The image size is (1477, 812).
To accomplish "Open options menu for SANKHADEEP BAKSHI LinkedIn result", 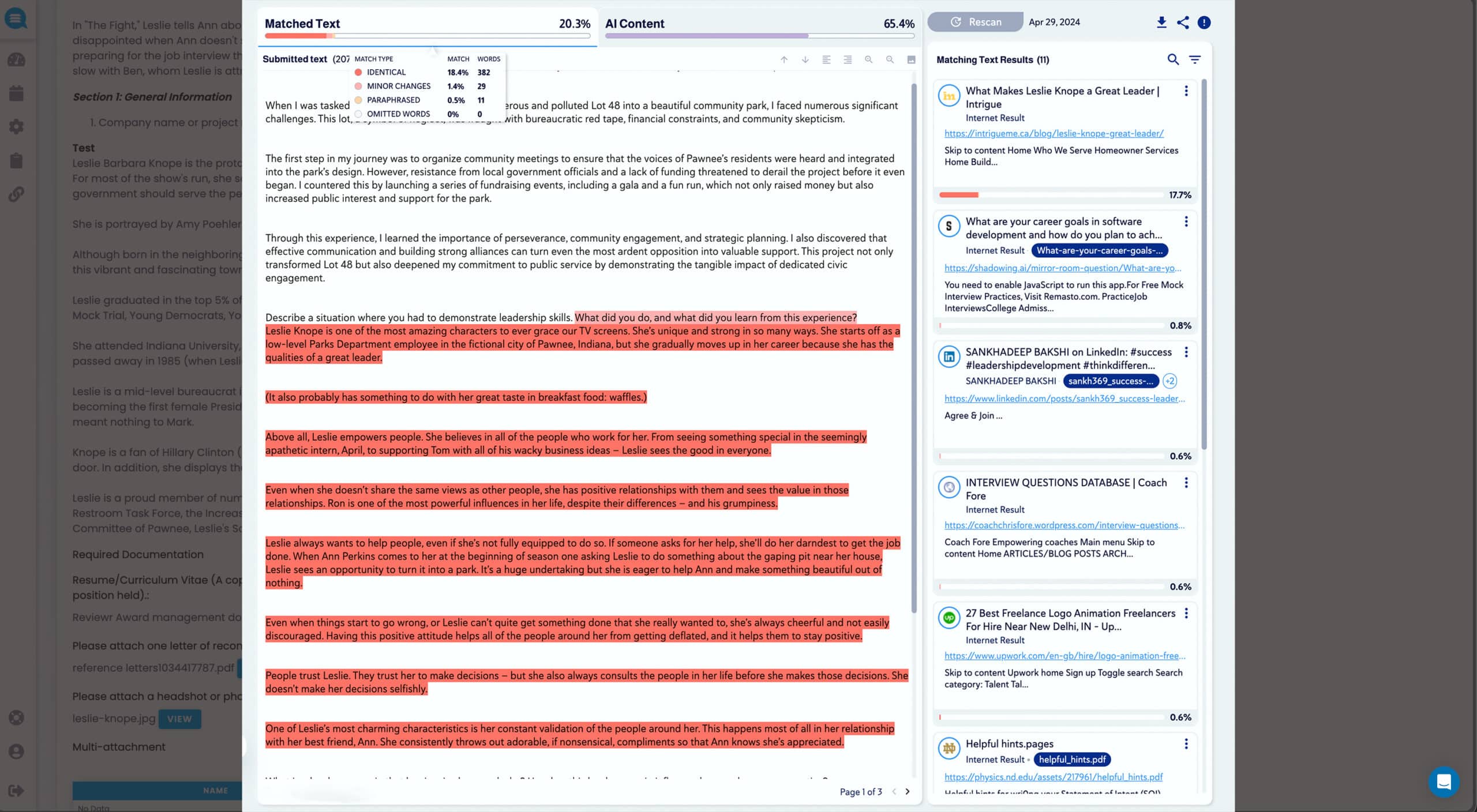I will pyautogui.click(x=1186, y=352).
